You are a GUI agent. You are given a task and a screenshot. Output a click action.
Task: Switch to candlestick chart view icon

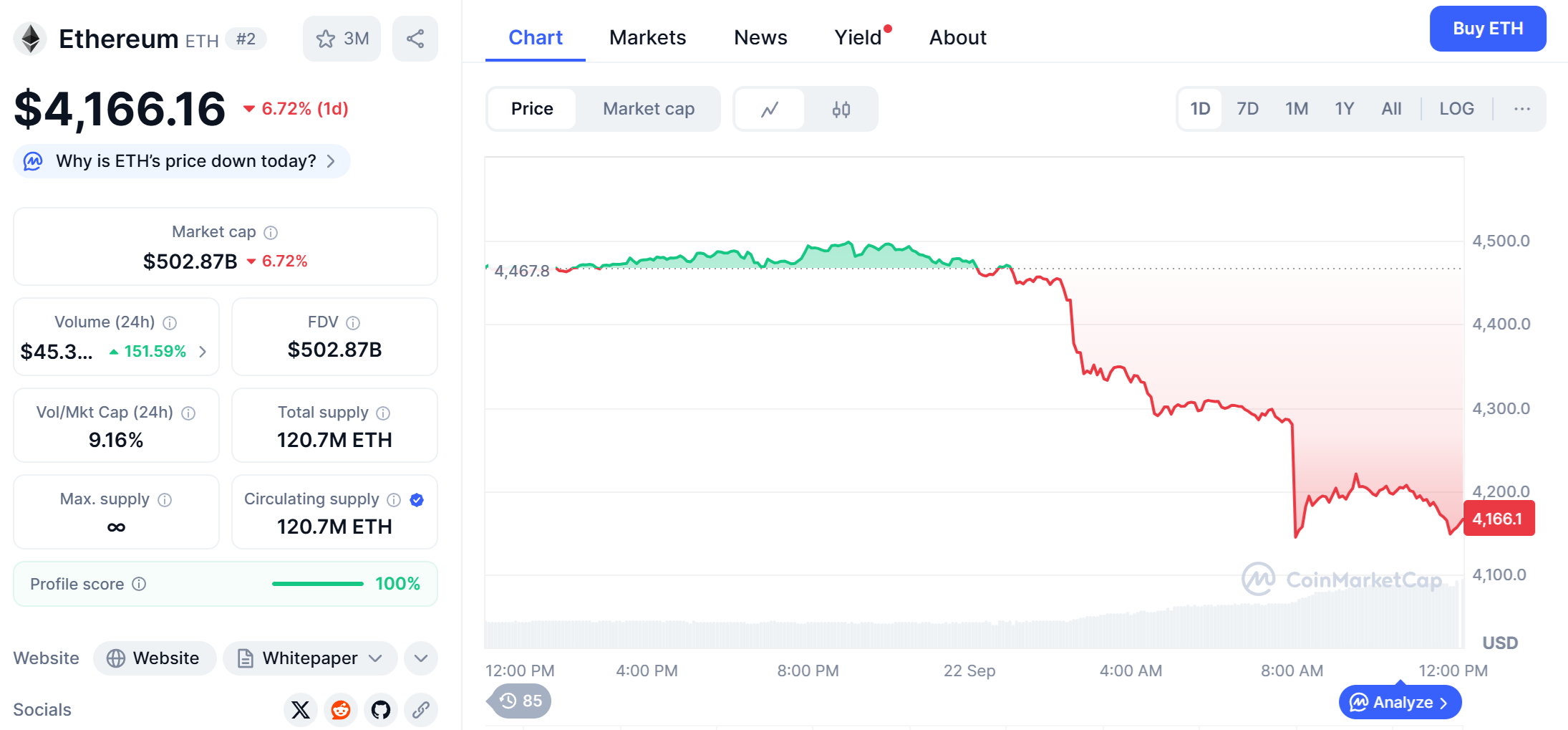tap(841, 109)
